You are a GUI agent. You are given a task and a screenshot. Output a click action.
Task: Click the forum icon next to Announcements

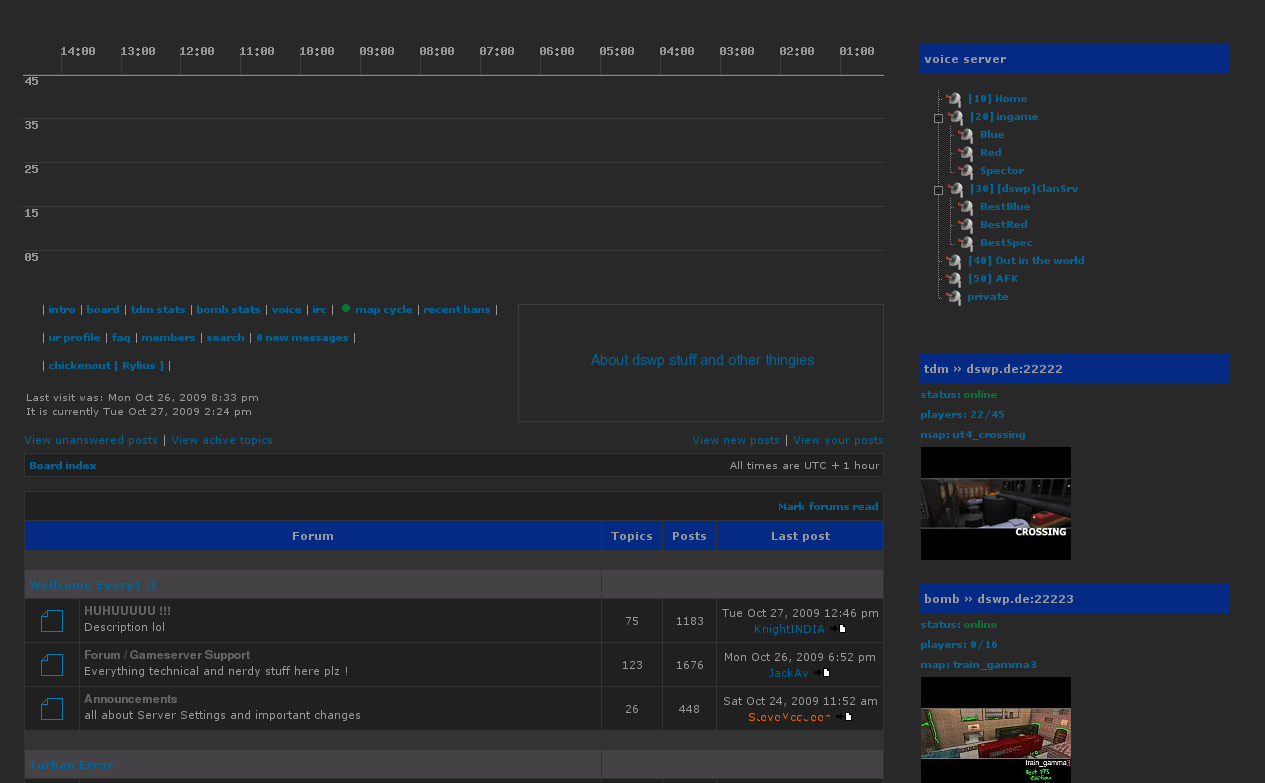(52, 709)
